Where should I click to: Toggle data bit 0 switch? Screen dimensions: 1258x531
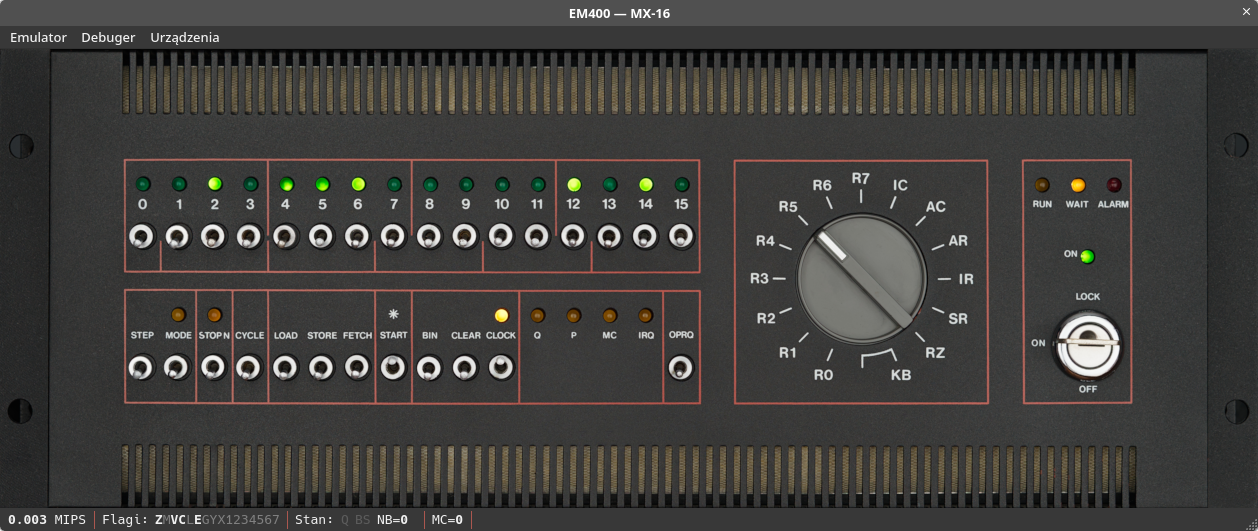pyautogui.click(x=142, y=237)
